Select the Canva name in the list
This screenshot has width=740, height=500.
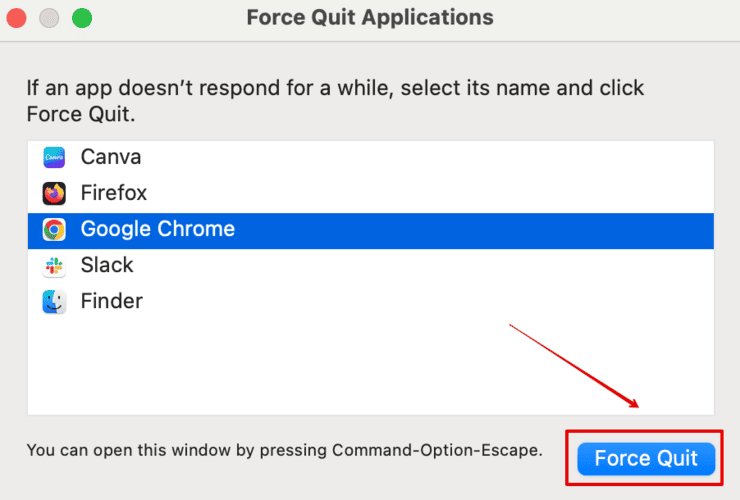point(111,157)
